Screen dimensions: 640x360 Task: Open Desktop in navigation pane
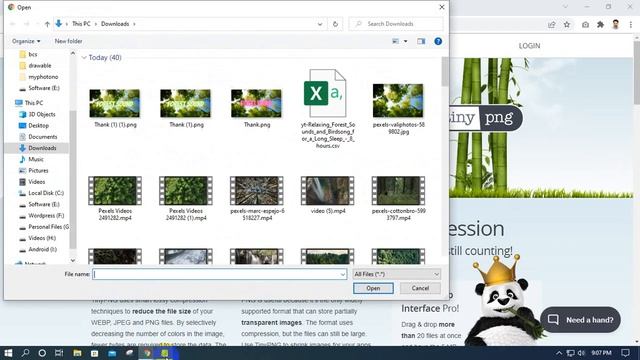(x=38, y=126)
